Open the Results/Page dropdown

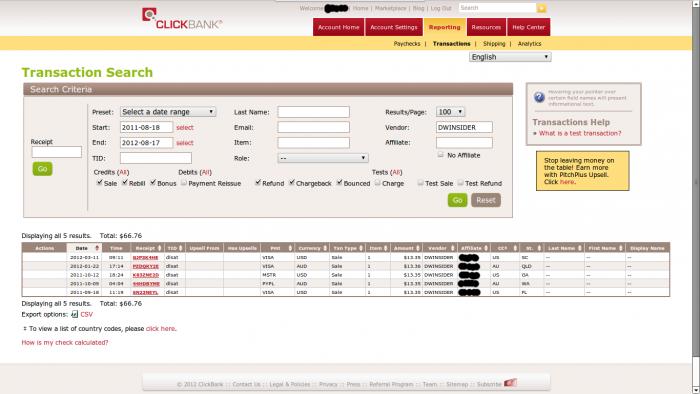tap(450, 112)
